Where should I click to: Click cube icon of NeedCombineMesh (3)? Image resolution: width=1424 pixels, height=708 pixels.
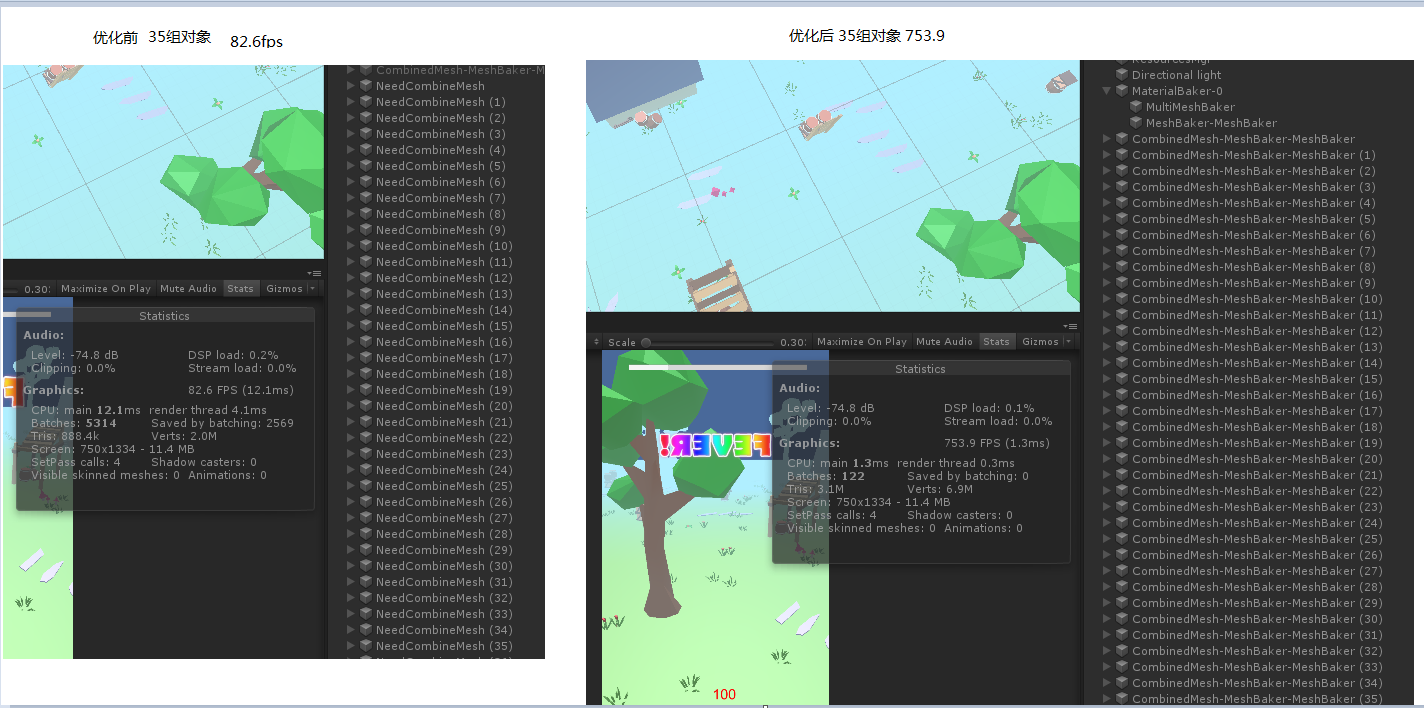(x=366, y=134)
